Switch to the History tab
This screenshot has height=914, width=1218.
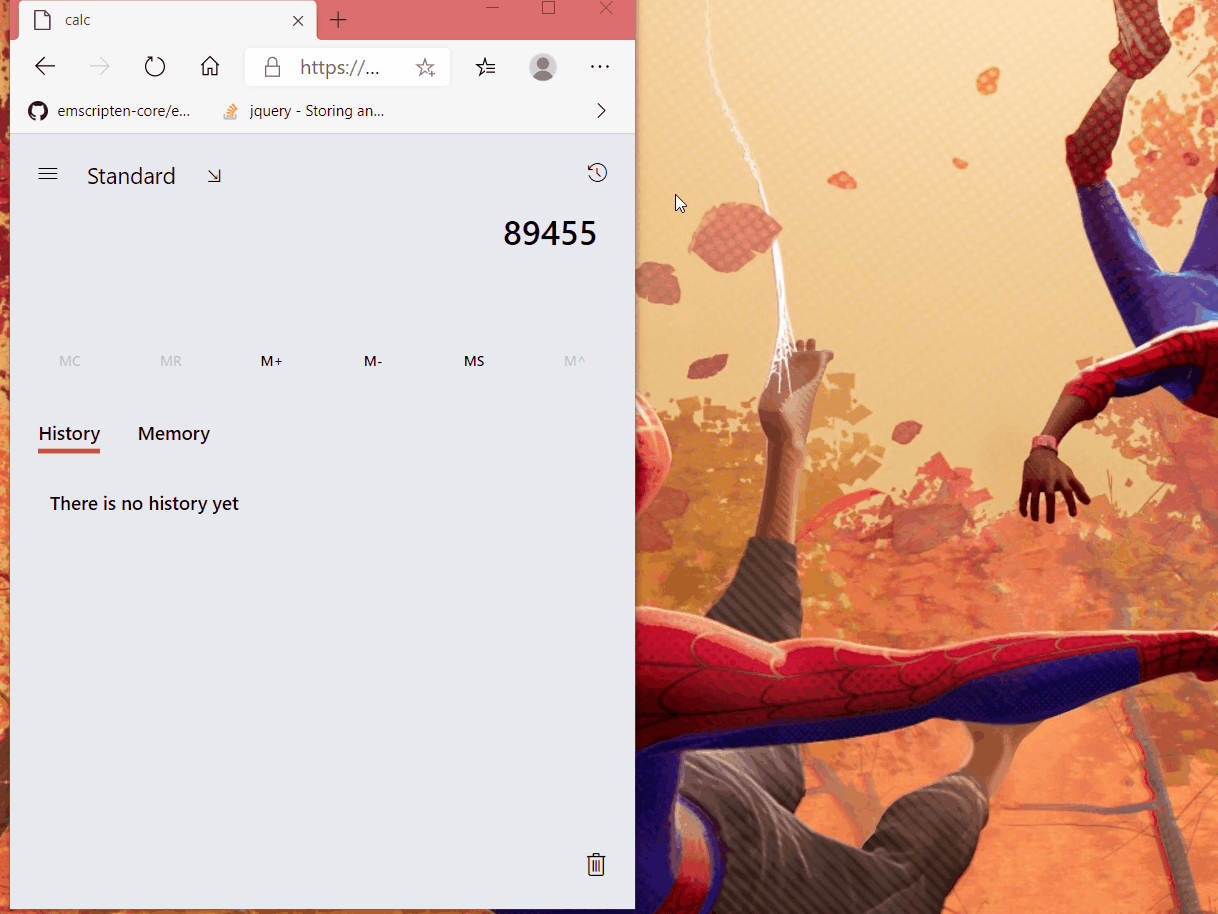point(69,434)
